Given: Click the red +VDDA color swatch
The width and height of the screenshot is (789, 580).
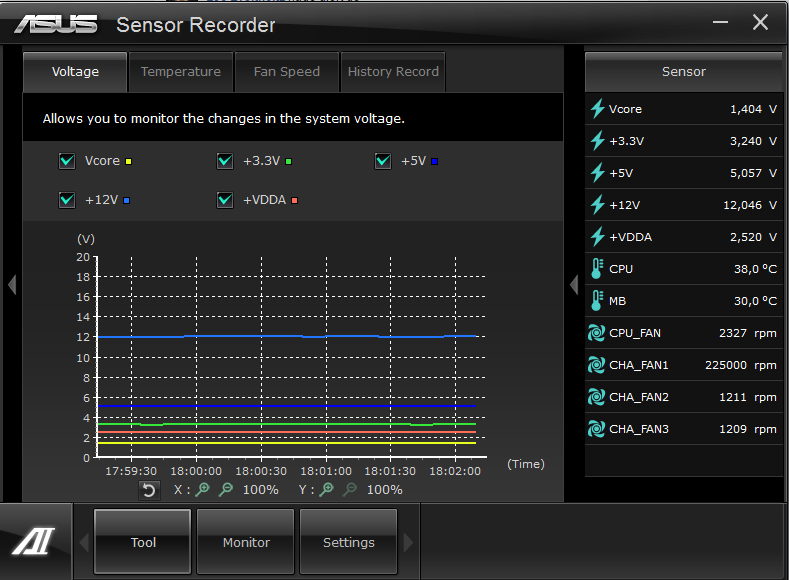Looking at the screenshot, I should pos(294,200).
